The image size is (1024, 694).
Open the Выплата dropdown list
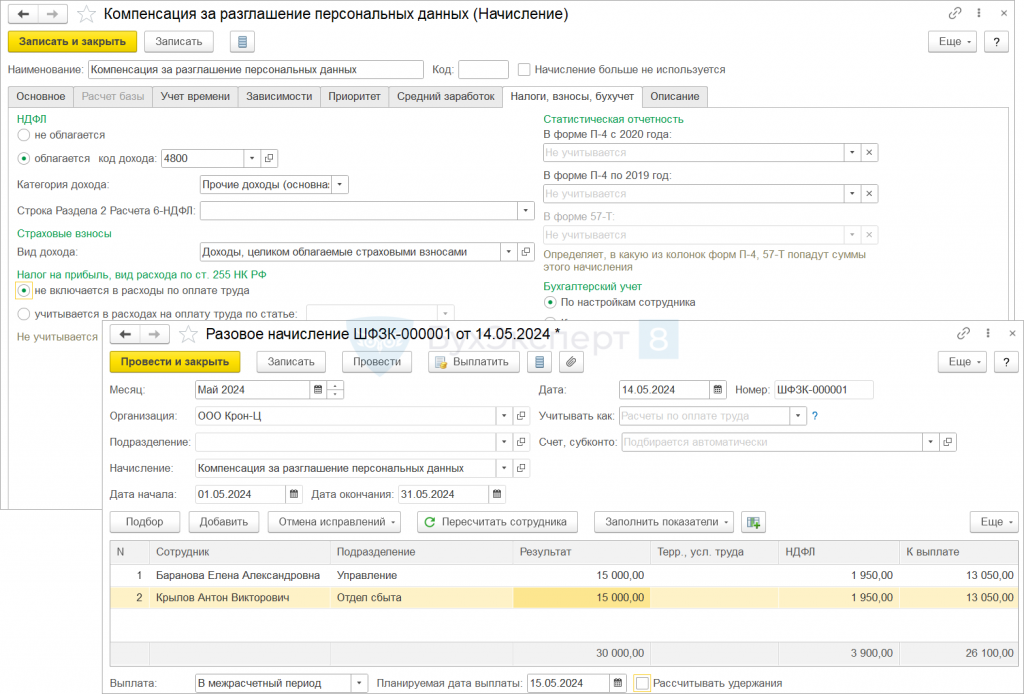[x=359, y=683]
